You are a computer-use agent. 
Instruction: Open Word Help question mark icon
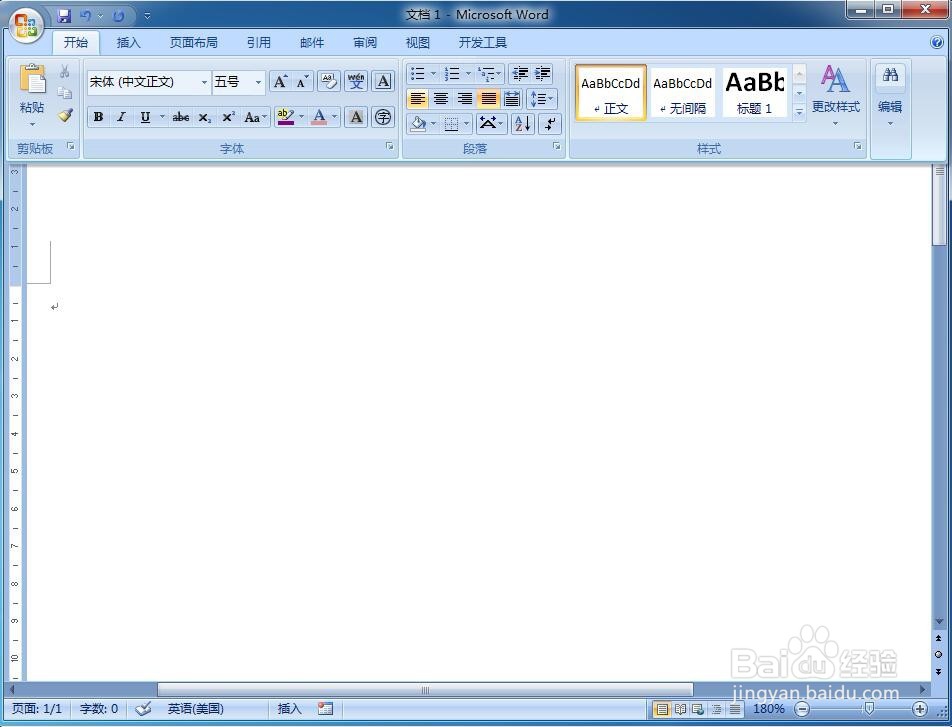pos(937,42)
